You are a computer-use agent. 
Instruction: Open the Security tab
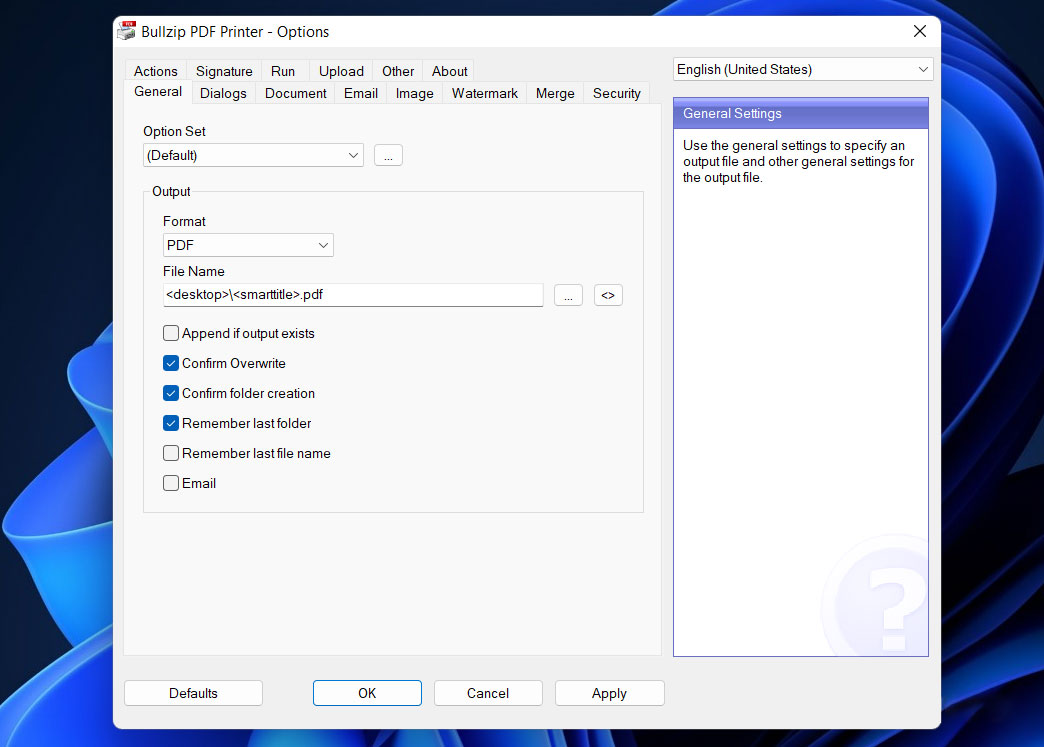click(616, 93)
